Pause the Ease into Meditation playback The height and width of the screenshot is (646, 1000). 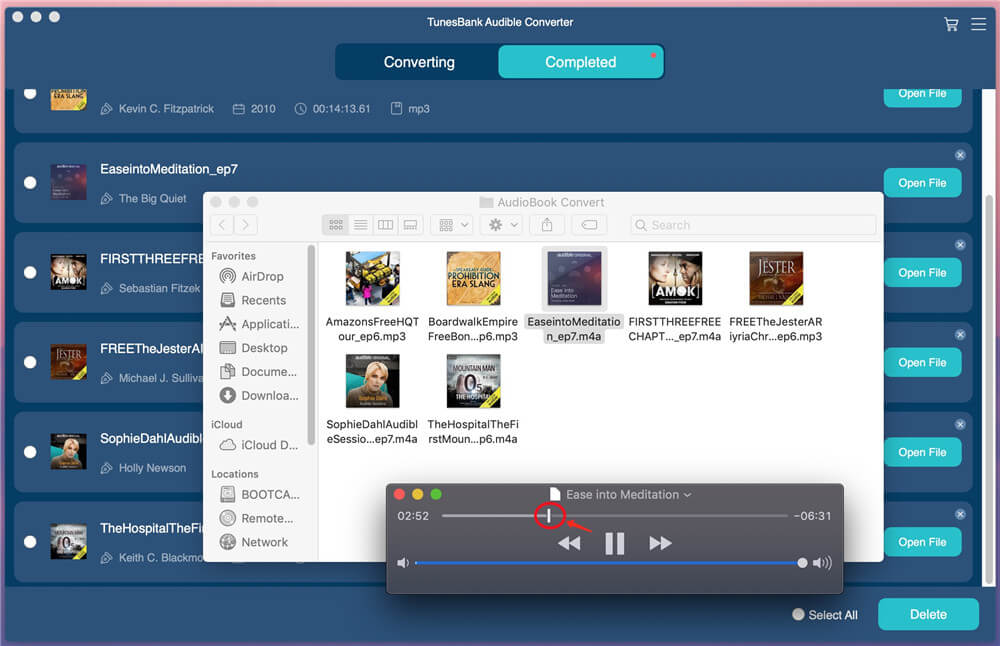(615, 543)
